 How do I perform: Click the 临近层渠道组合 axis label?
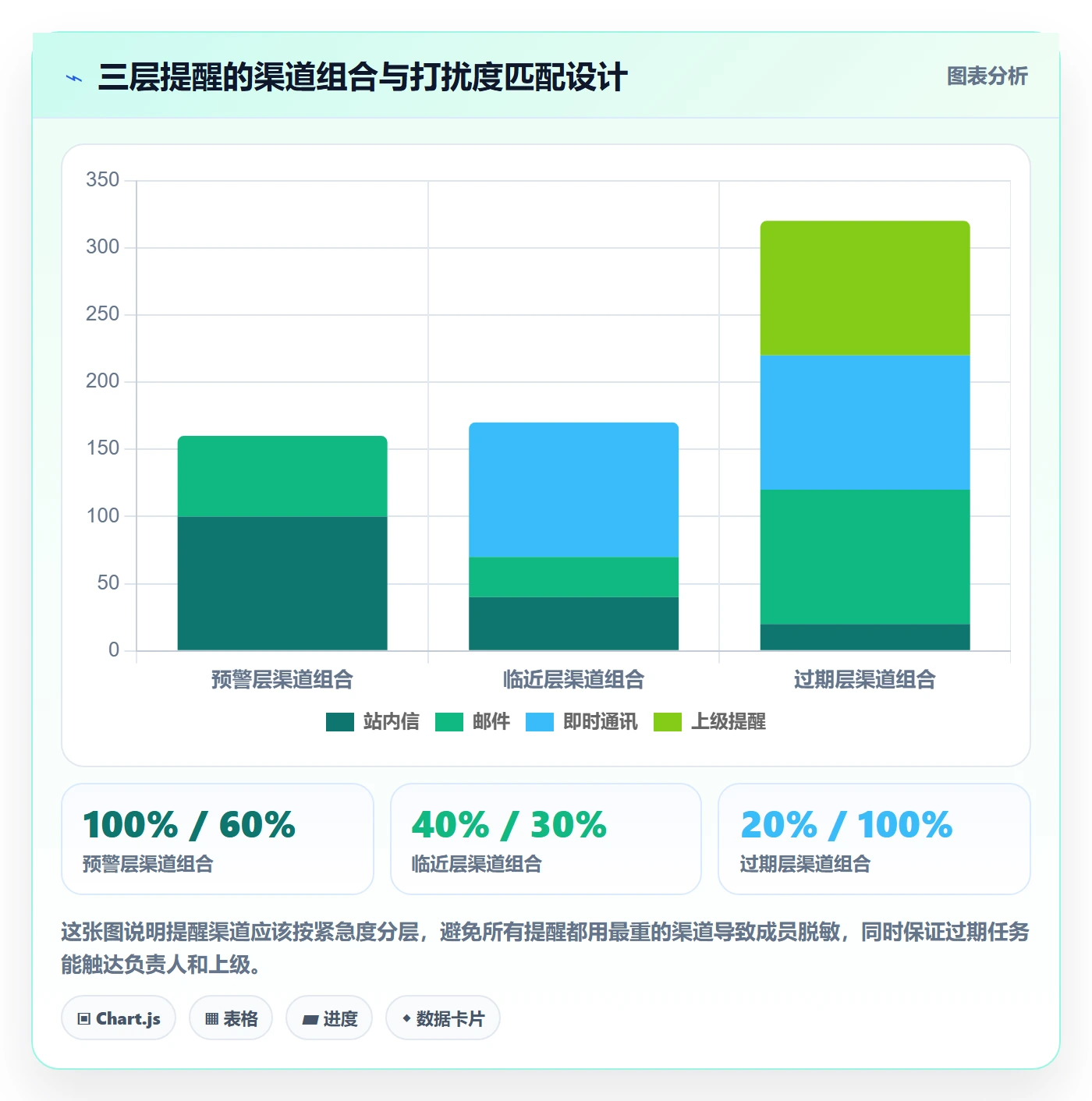pyautogui.click(x=573, y=680)
